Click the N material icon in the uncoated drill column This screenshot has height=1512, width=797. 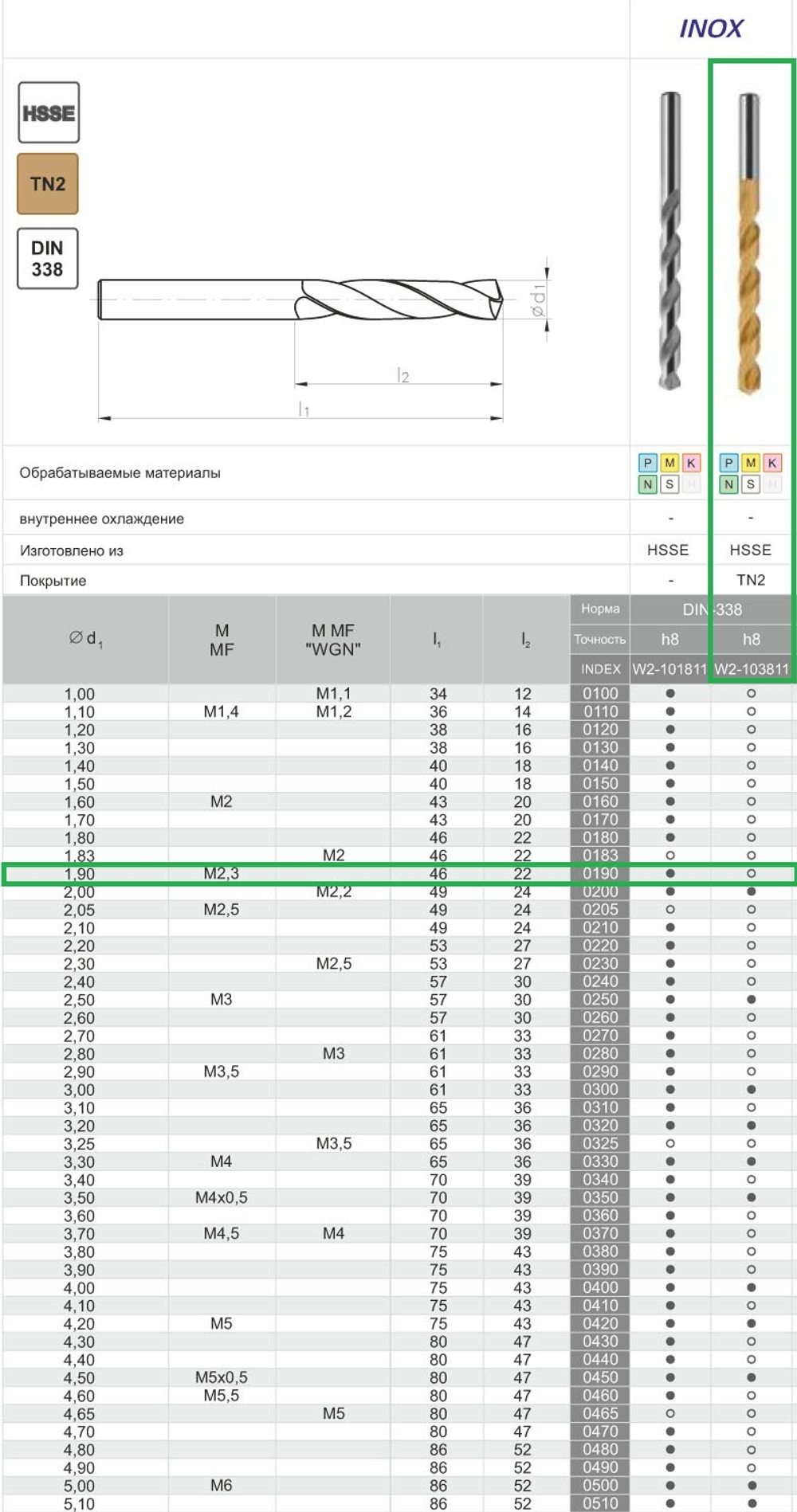point(648,484)
